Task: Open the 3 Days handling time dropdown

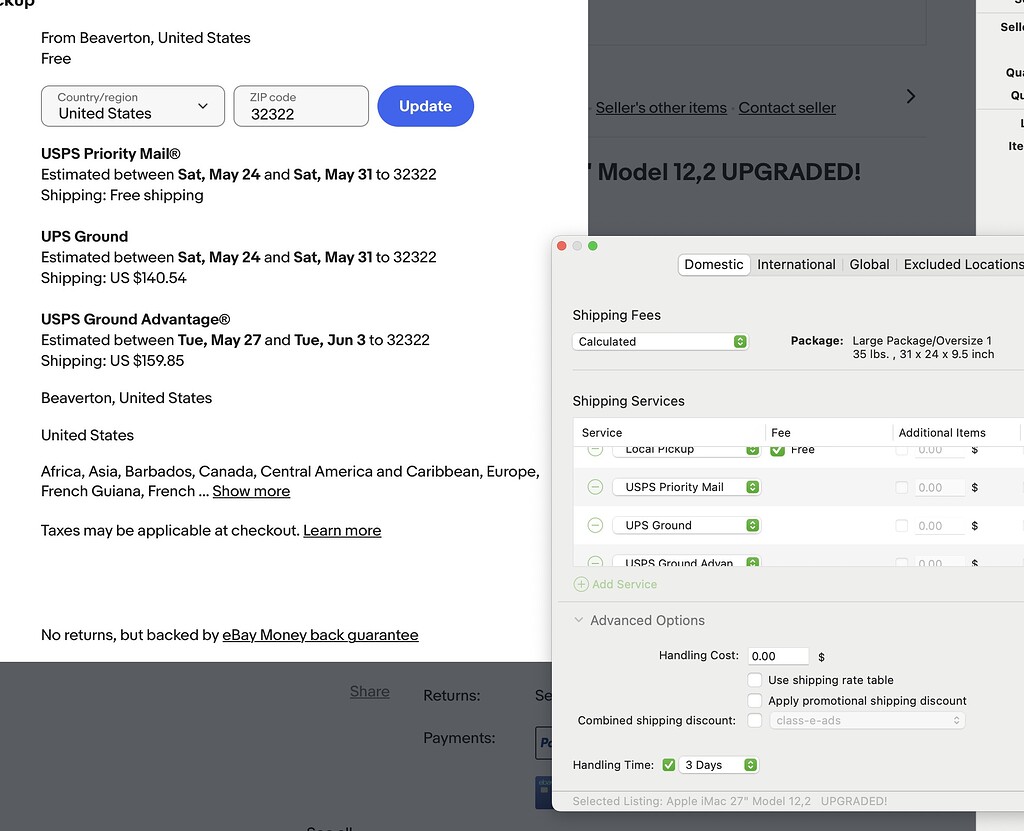Action: 718,765
